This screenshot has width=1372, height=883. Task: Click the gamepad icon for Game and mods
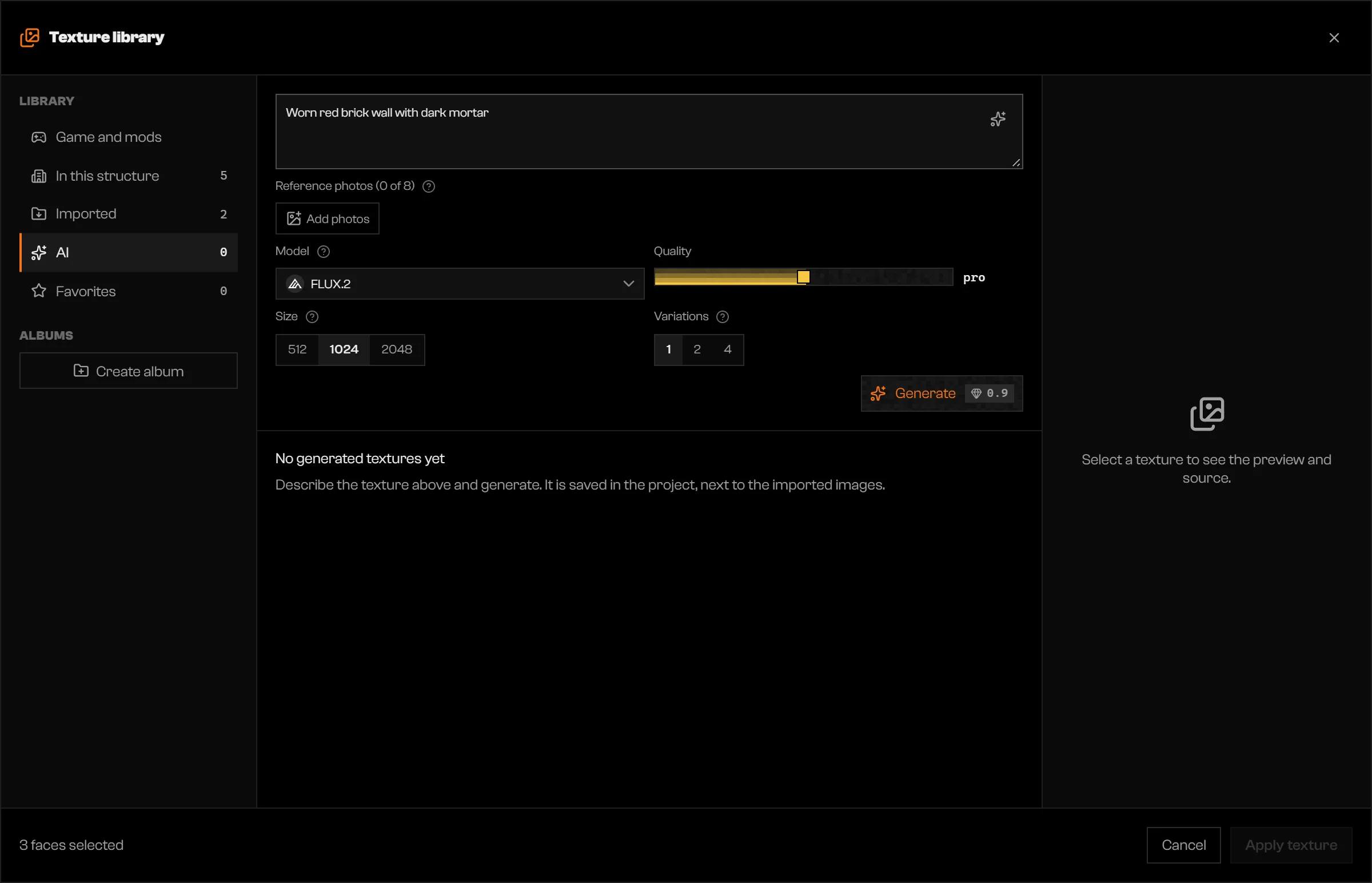click(x=38, y=137)
